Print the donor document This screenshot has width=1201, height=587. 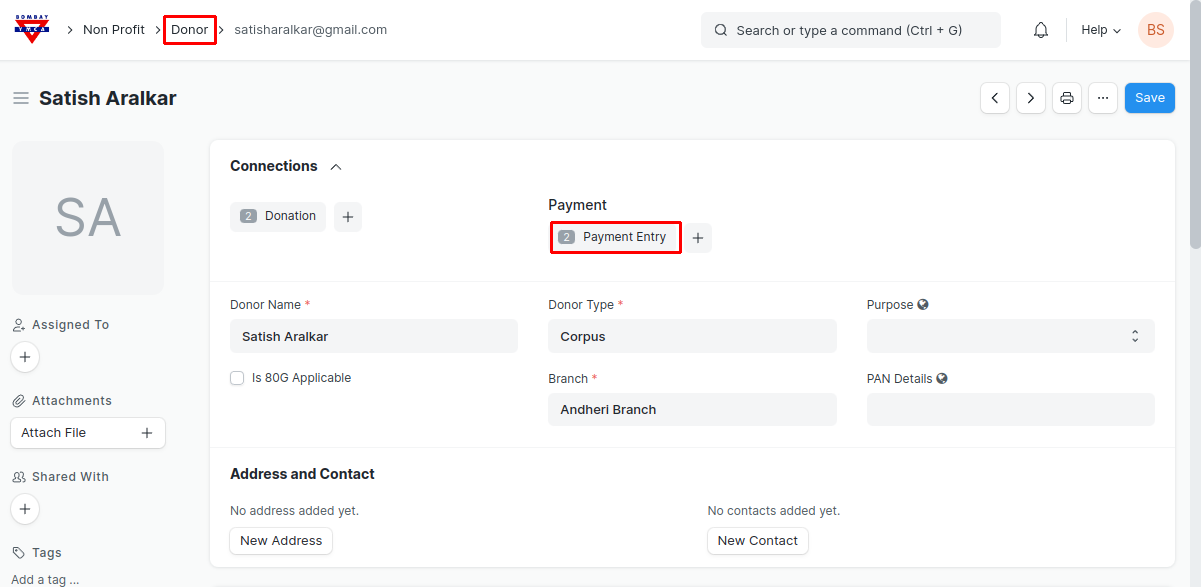point(1067,98)
